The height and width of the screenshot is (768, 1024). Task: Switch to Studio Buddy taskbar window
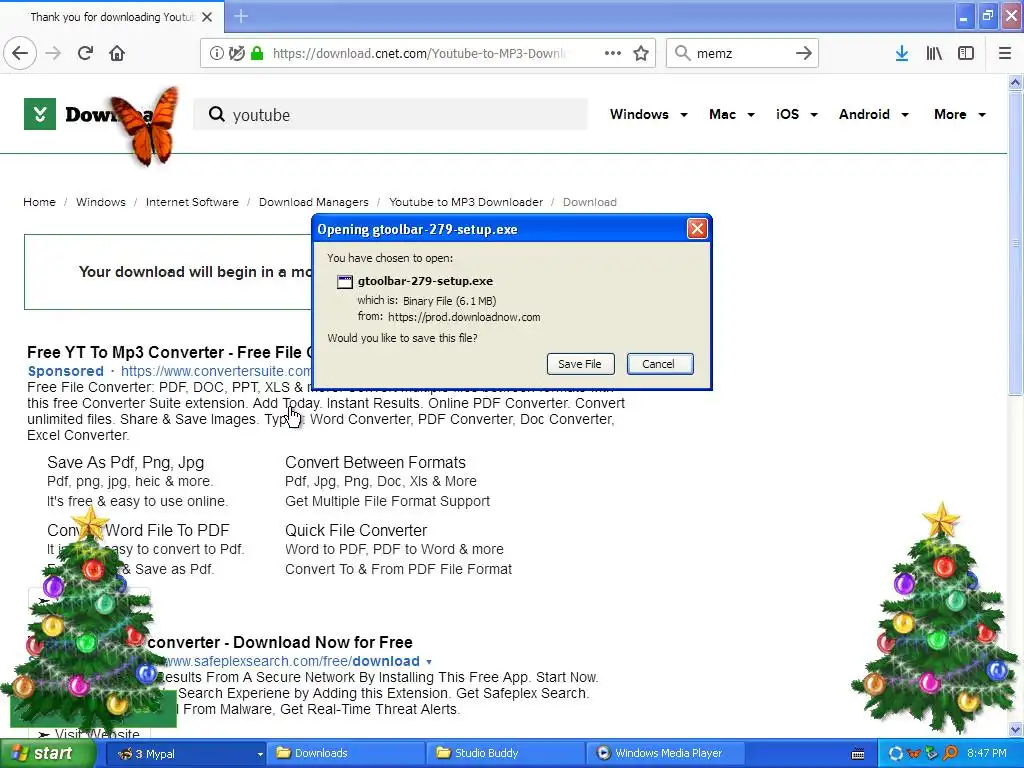[x=507, y=754]
